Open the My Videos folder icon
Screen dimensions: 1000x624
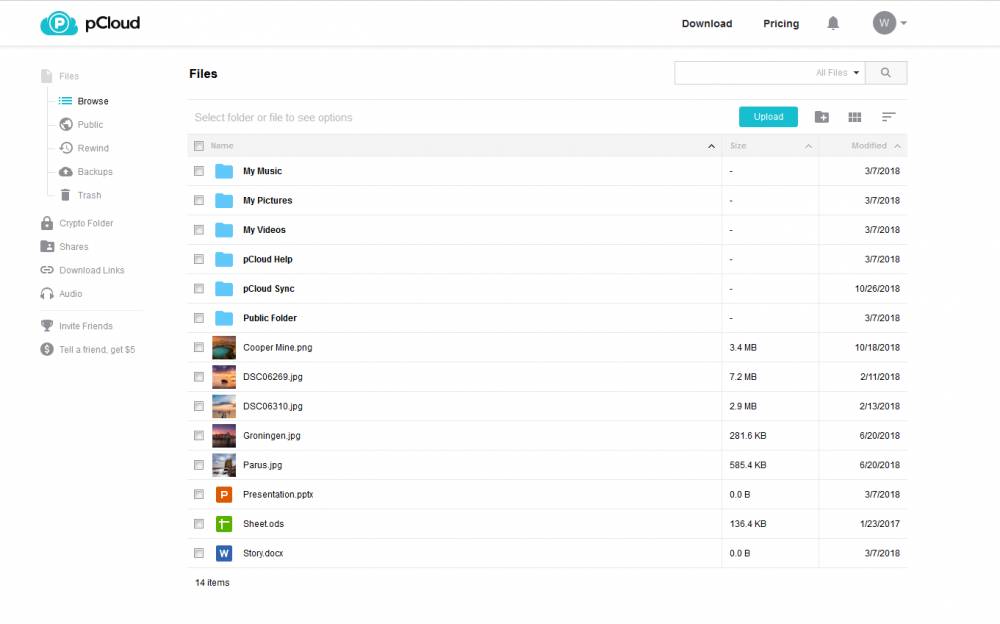[x=224, y=230]
